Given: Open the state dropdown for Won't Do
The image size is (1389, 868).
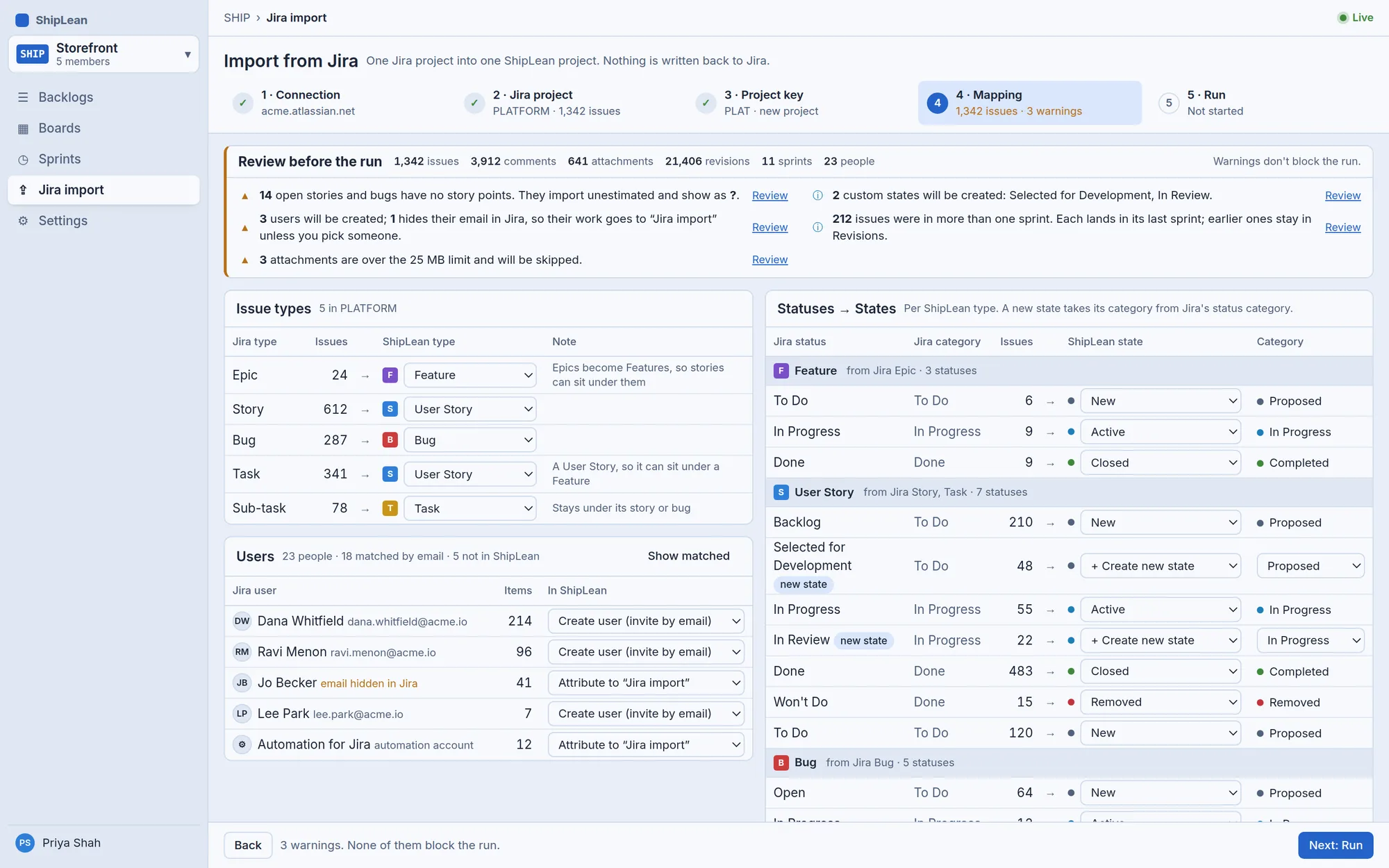Looking at the screenshot, I should coord(1161,703).
